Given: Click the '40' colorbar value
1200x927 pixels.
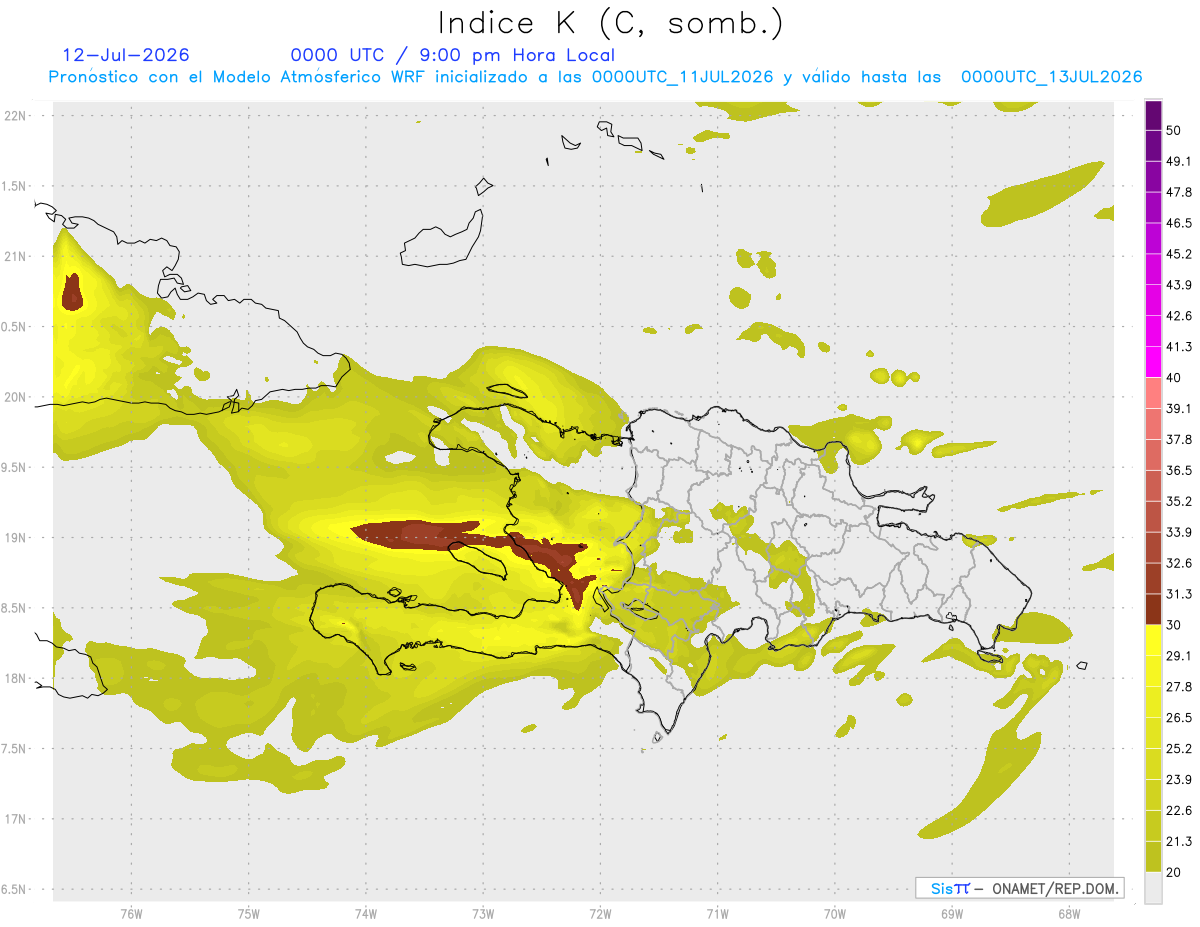Looking at the screenshot, I should pyautogui.click(x=1175, y=378).
